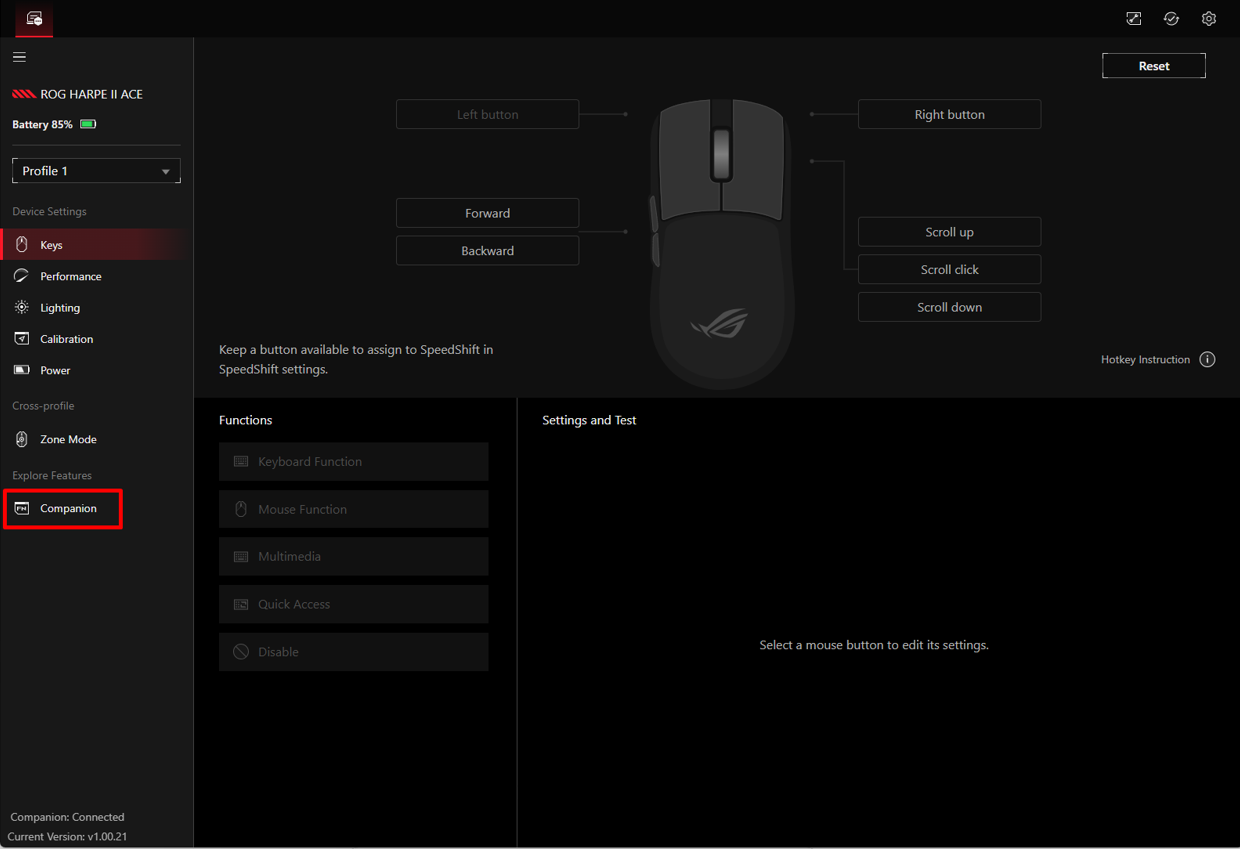
Task: Expand profile list via dropdown arrow
Action: tap(166, 172)
